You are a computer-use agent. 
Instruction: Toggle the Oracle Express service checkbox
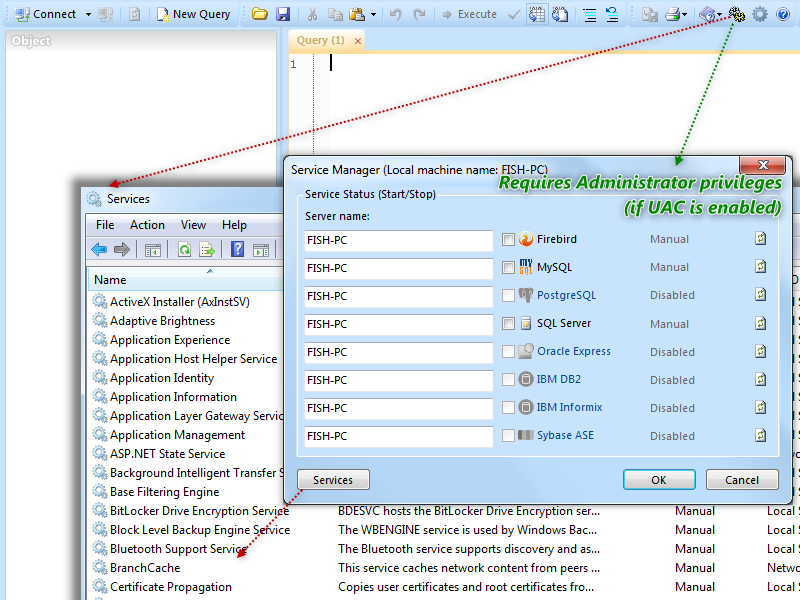508,352
